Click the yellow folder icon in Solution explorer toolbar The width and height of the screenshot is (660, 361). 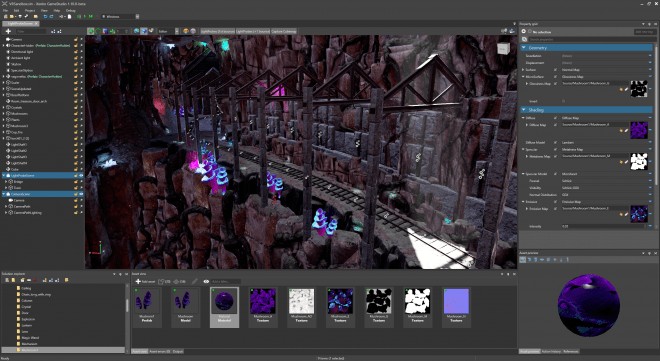coord(66,280)
